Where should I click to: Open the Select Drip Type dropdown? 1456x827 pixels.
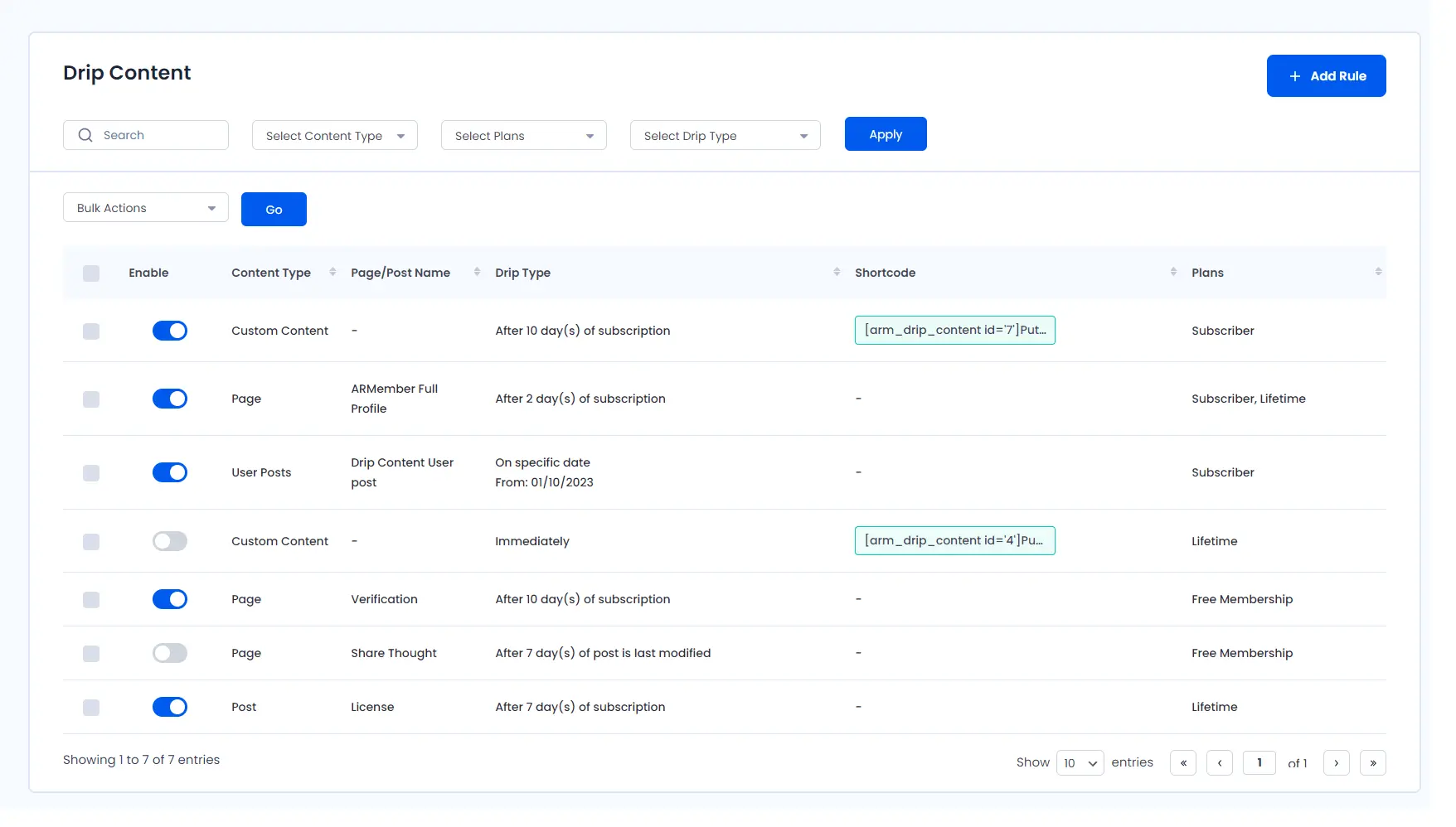coord(725,136)
